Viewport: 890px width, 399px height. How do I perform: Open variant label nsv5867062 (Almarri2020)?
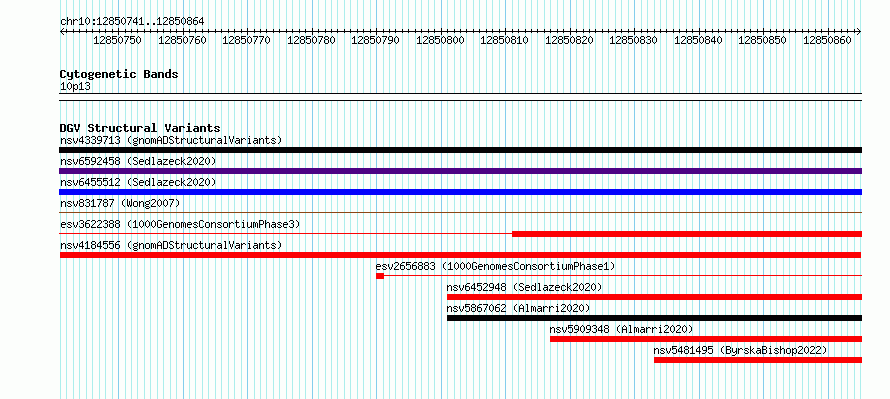(x=519, y=308)
